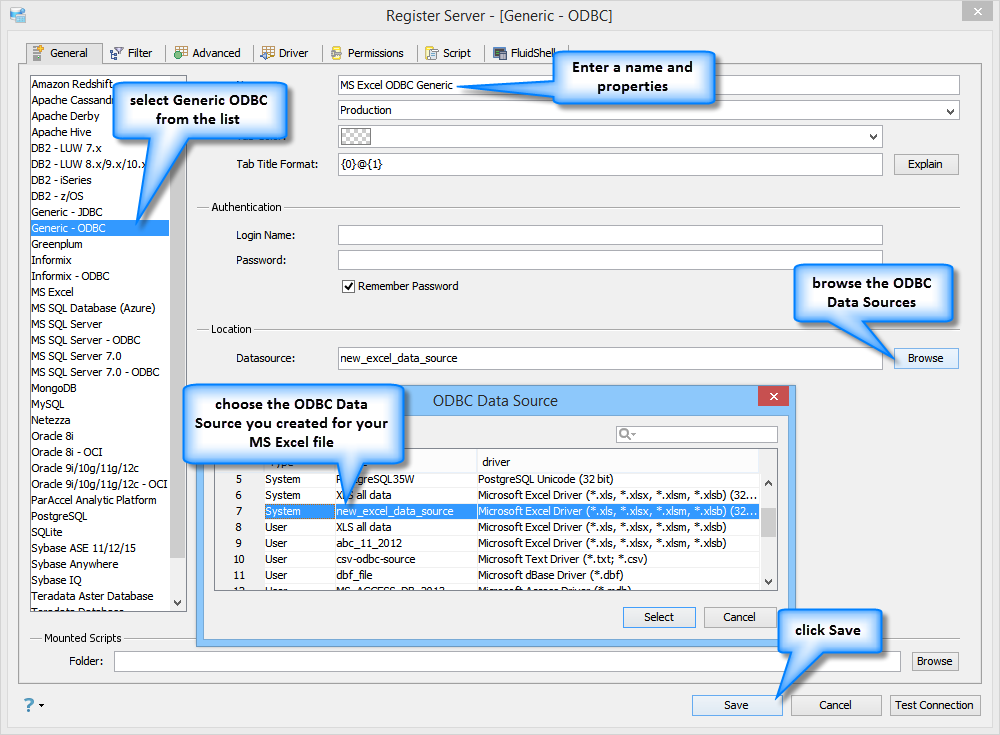
Task: Open the help question mark menu
Action: (x=33, y=704)
